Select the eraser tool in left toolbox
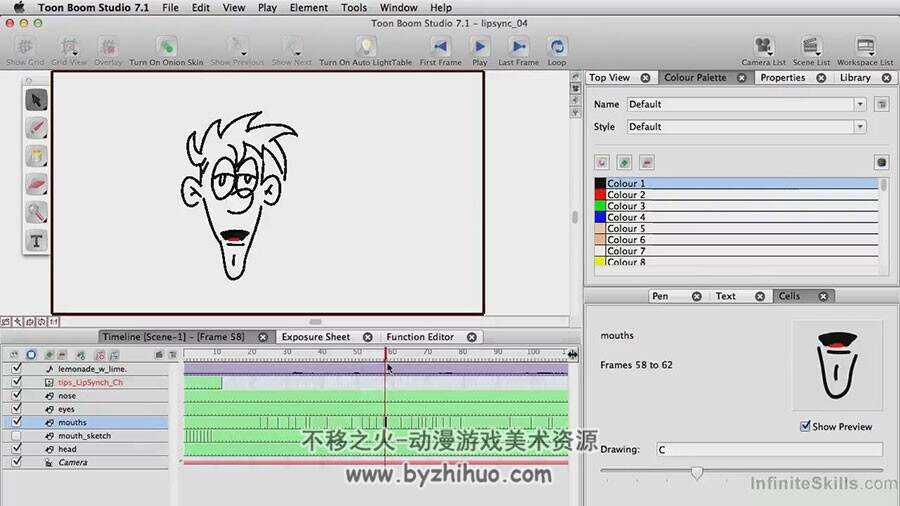 coord(36,184)
